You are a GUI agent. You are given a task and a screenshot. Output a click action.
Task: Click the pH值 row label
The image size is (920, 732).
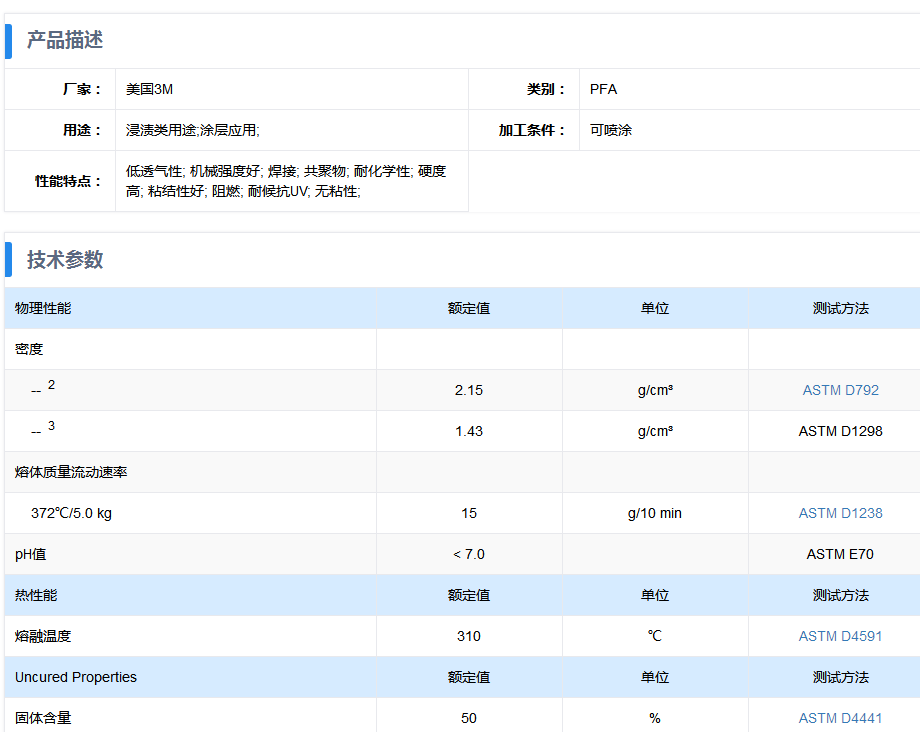click(x=30, y=554)
